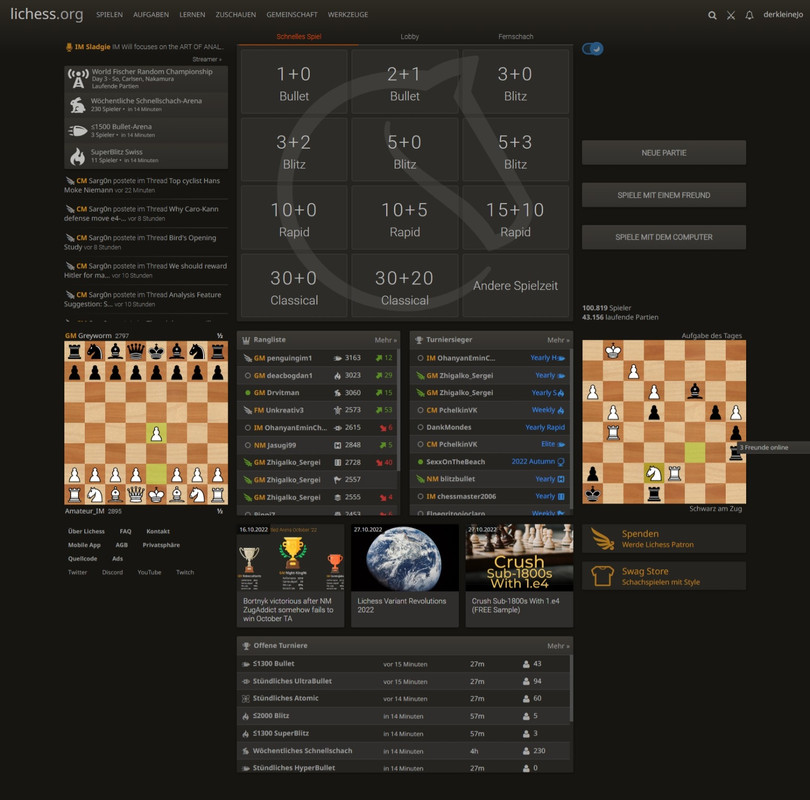Open the Crush Sub-1800s With 1.e4 thumbnail
Image resolution: width=810 pixels, height=800 pixels.
coord(519,558)
